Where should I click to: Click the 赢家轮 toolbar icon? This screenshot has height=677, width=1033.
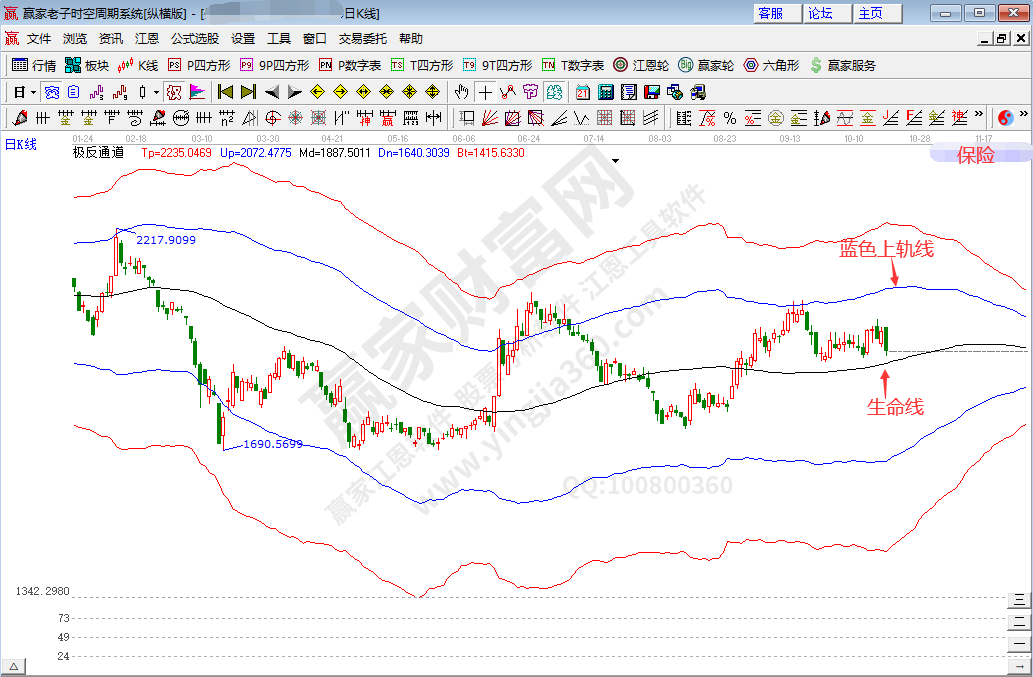(x=705, y=65)
